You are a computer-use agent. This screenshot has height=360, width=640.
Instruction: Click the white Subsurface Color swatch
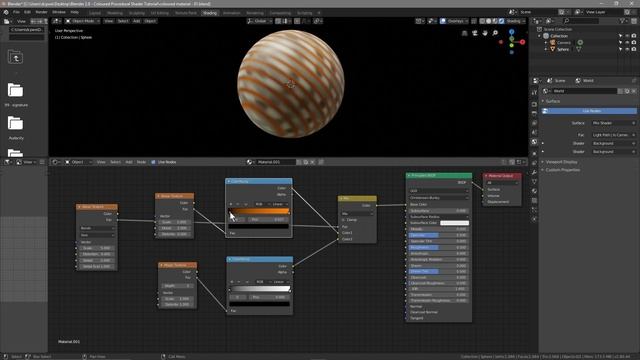point(454,223)
